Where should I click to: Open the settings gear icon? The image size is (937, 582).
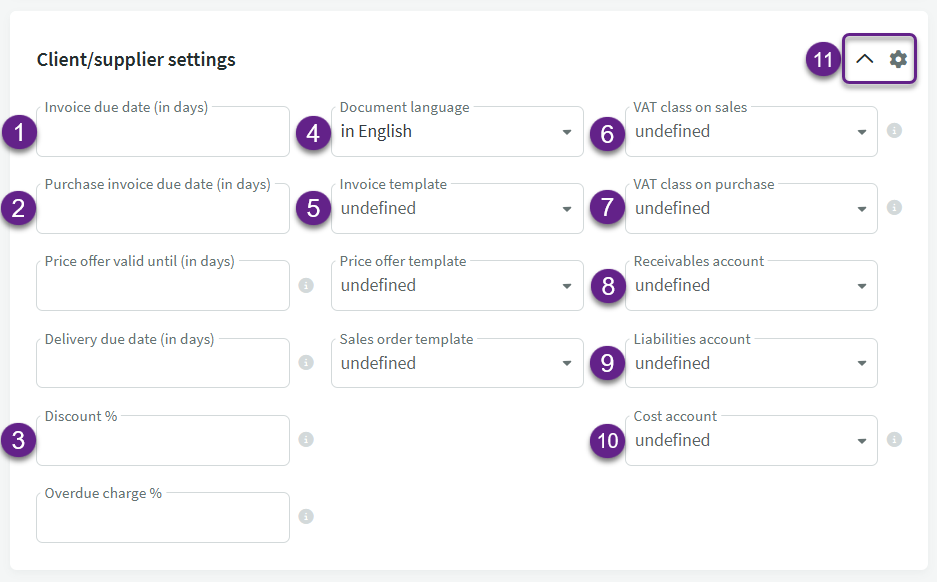coord(898,59)
